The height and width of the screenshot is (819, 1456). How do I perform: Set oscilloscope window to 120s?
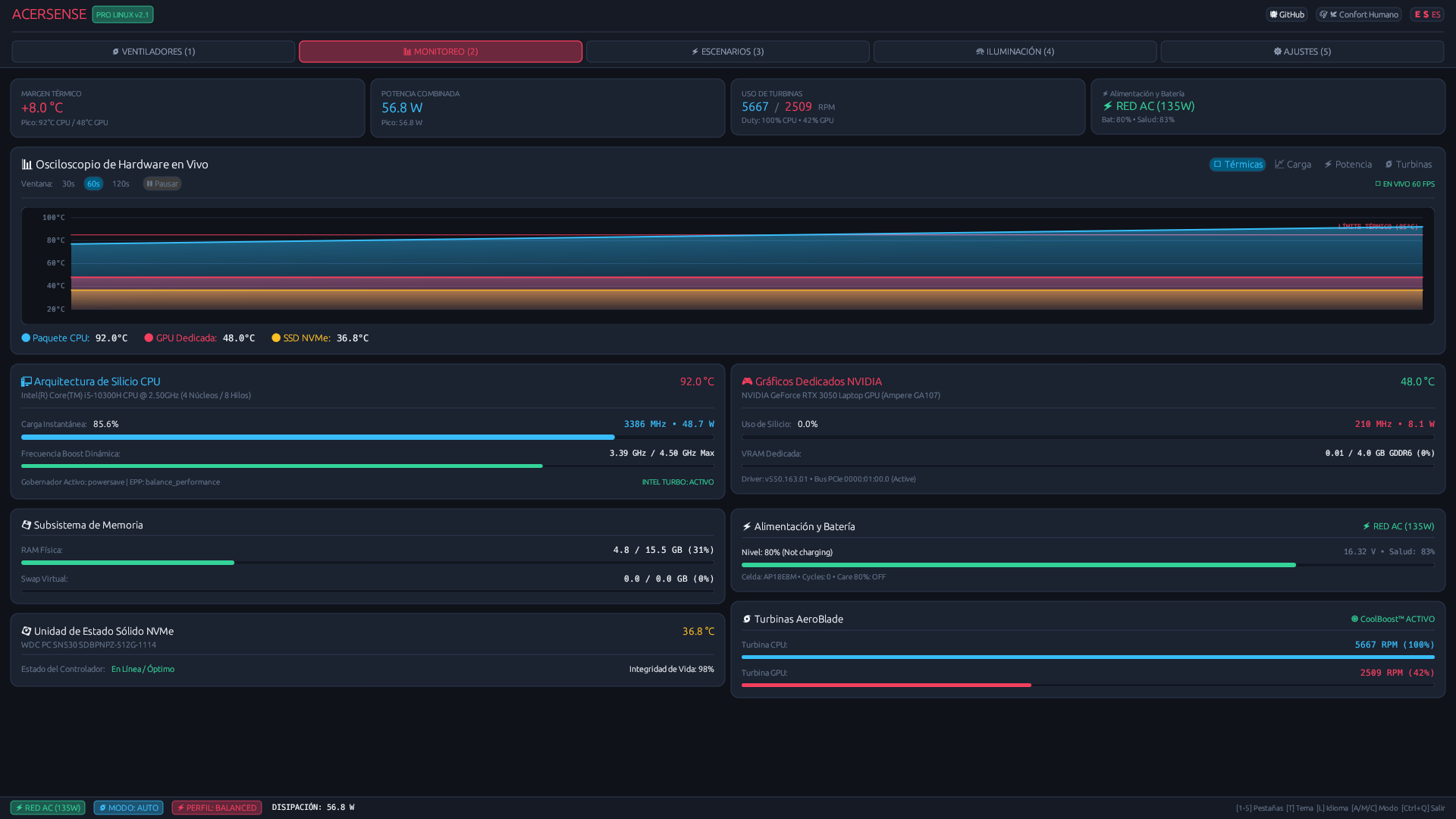point(121,184)
